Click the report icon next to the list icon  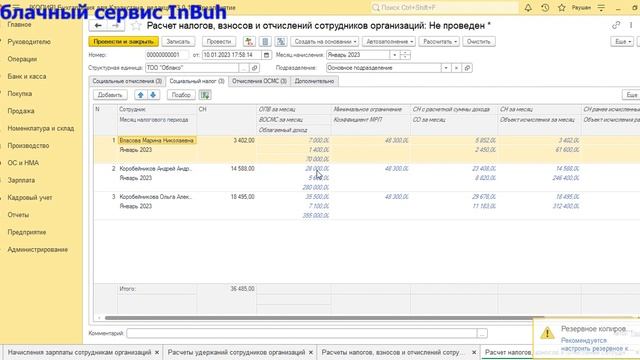click(x=281, y=42)
